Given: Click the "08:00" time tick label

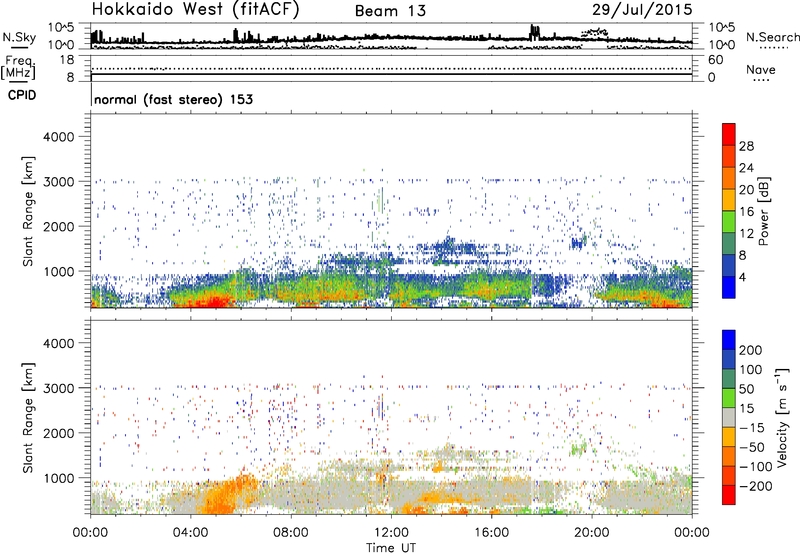Looking at the screenshot, I should point(291,533).
